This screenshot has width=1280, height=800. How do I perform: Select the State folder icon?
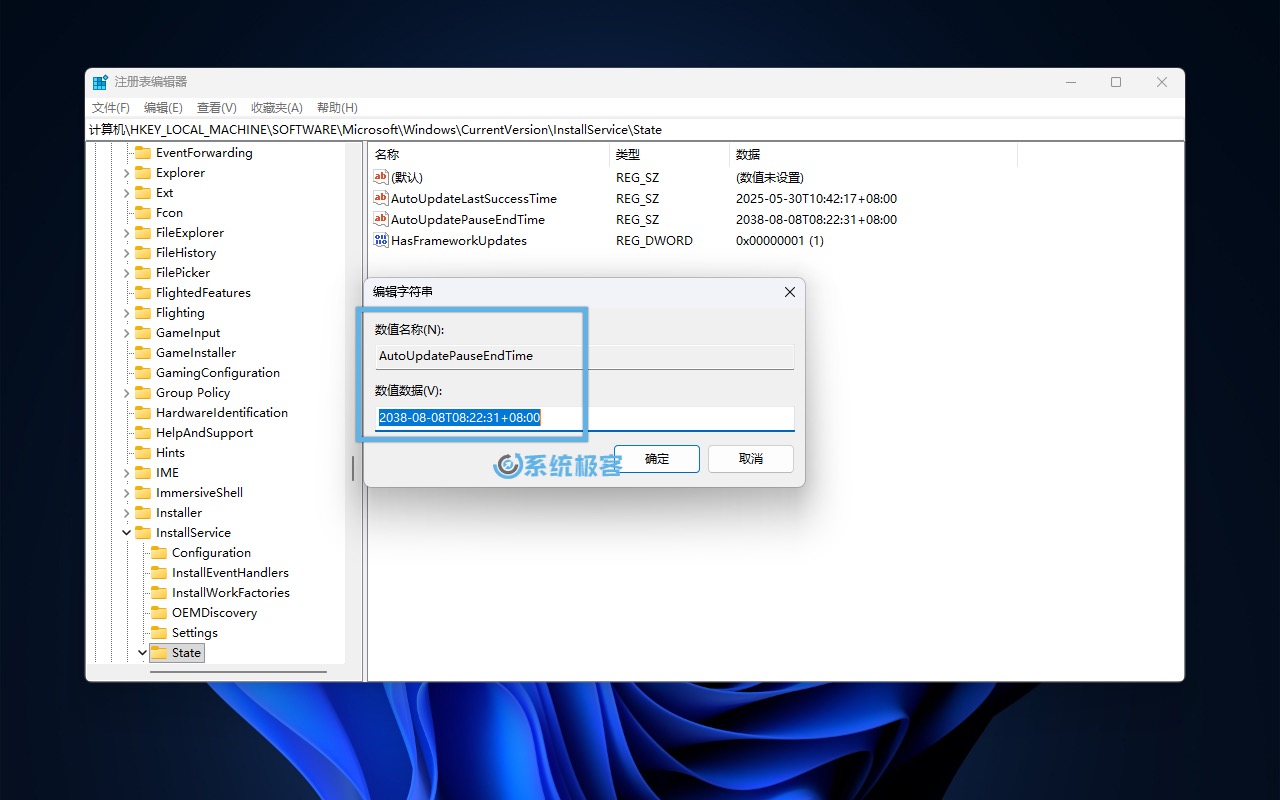tap(160, 652)
